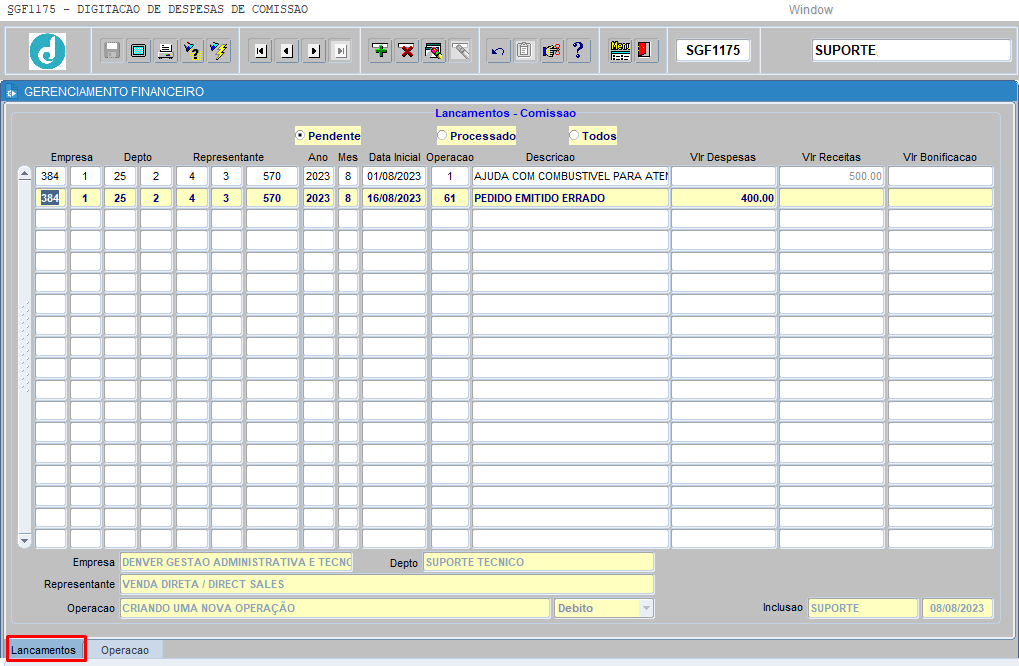Click the Execute Query flashlight with lightning

(x=219, y=51)
